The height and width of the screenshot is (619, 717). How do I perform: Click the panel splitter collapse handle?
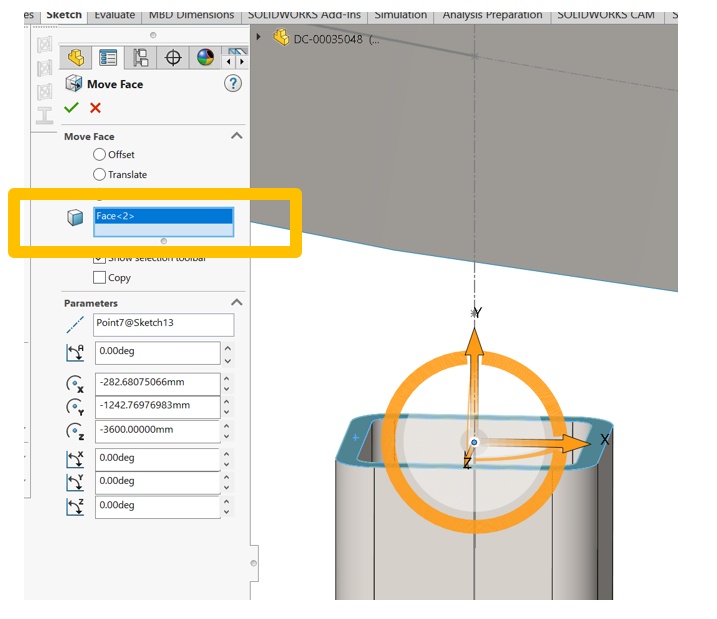pyautogui.click(x=254, y=563)
